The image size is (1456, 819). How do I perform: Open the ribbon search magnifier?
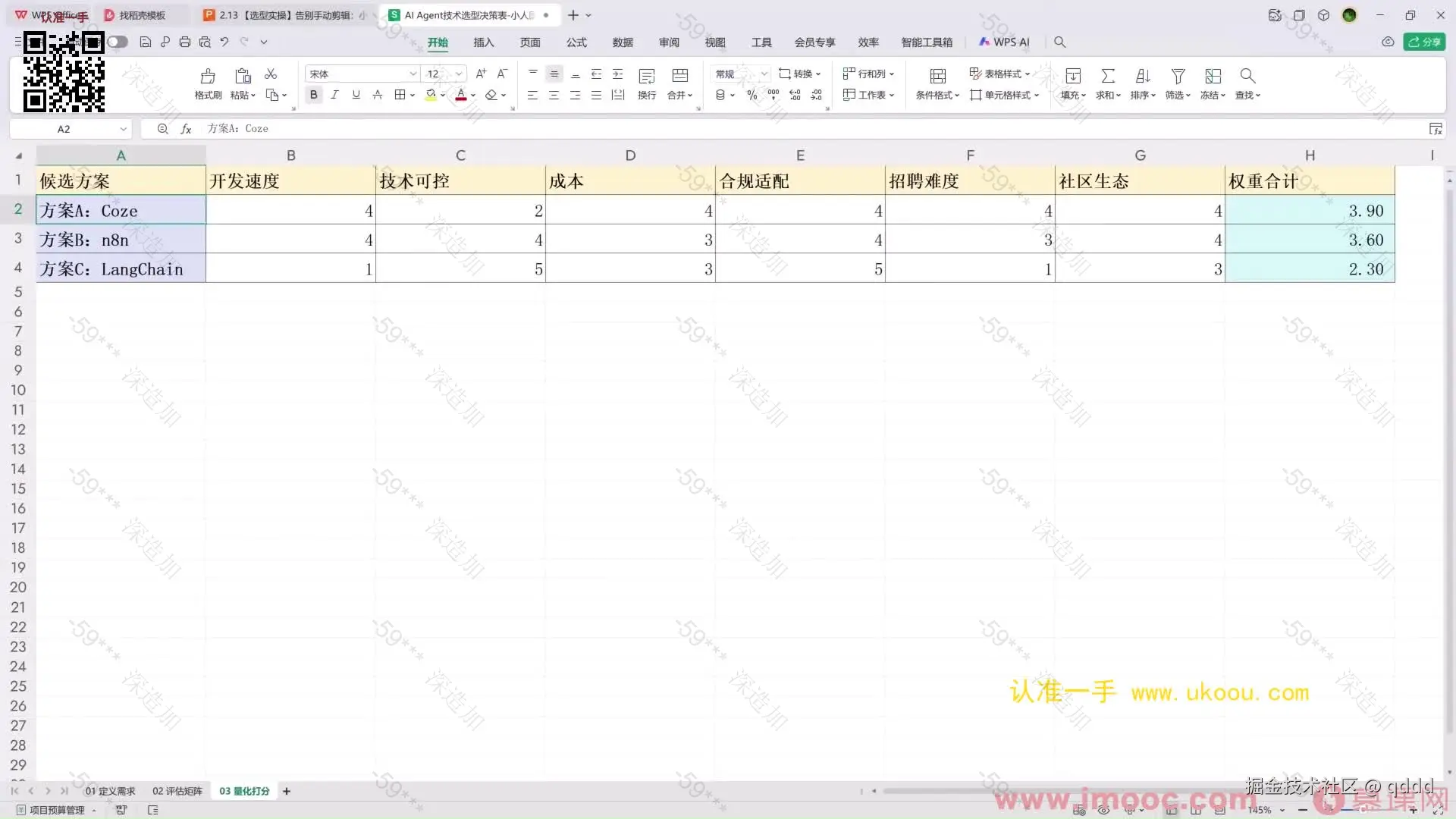pos(1060,42)
